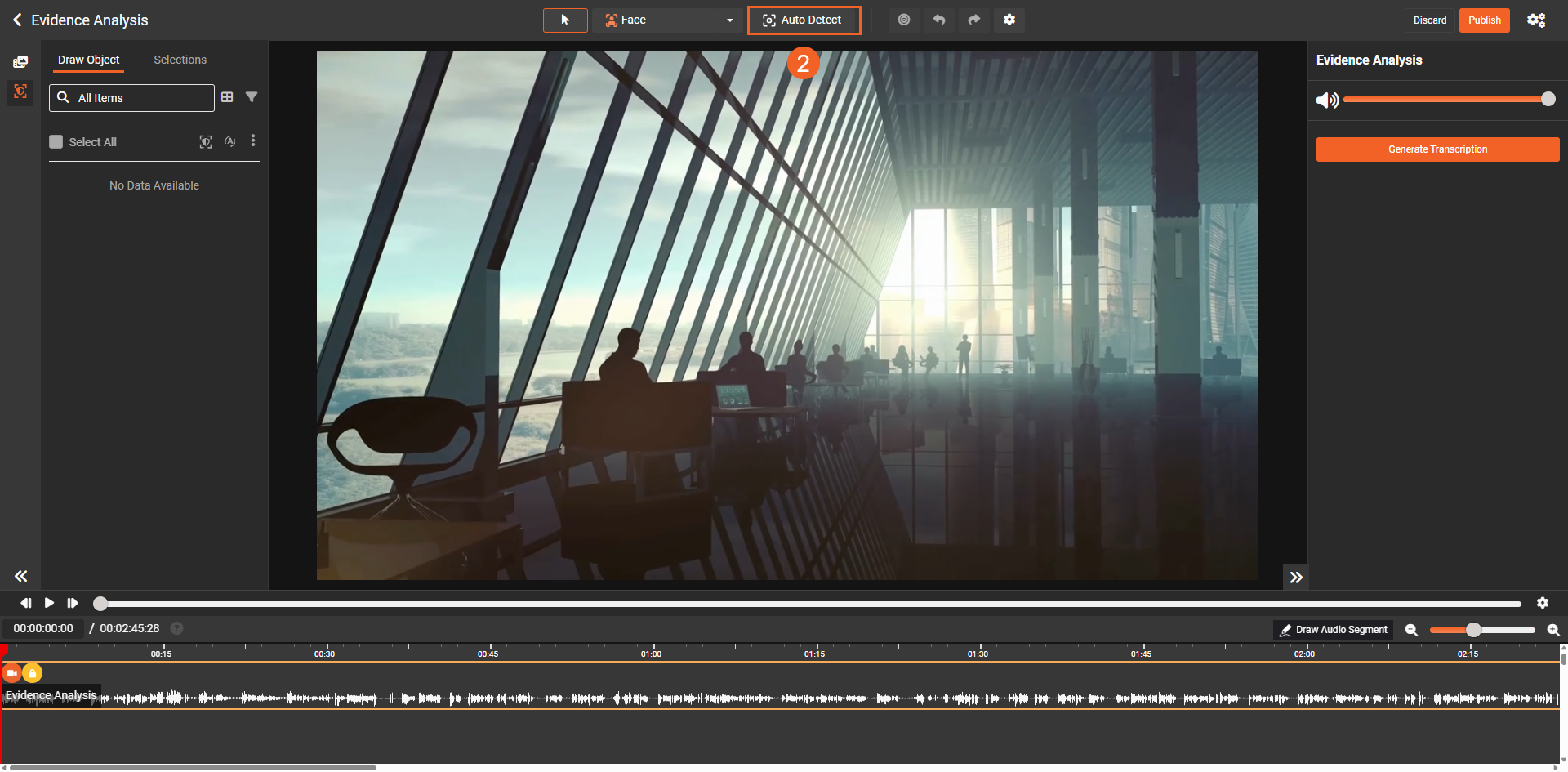Viewport: 1568px width, 772px height.
Task: Toggle the video camera track icon
Action: pos(12,673)
